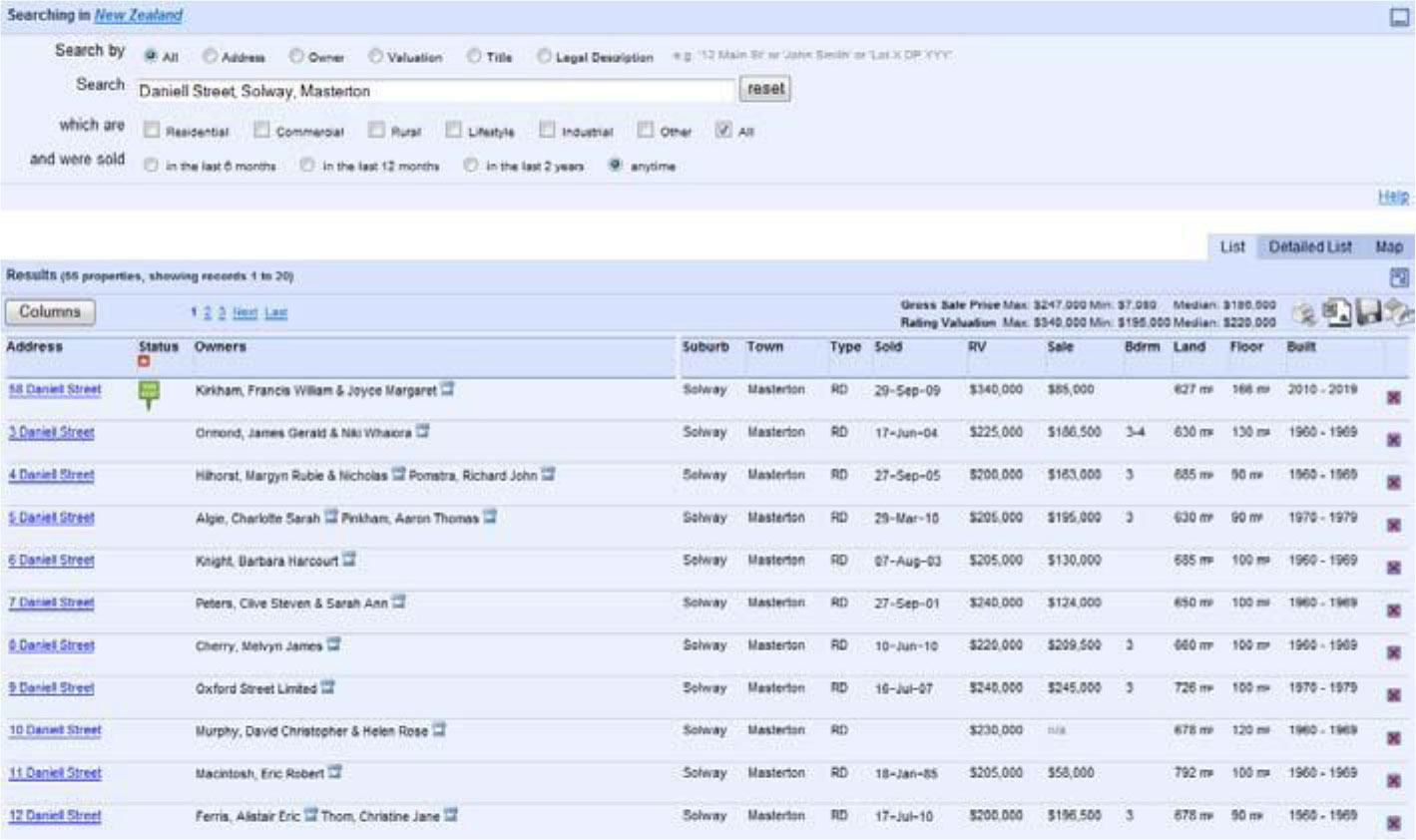Switch to the Map tab
1416x840 pixels.
(1389, 246)
